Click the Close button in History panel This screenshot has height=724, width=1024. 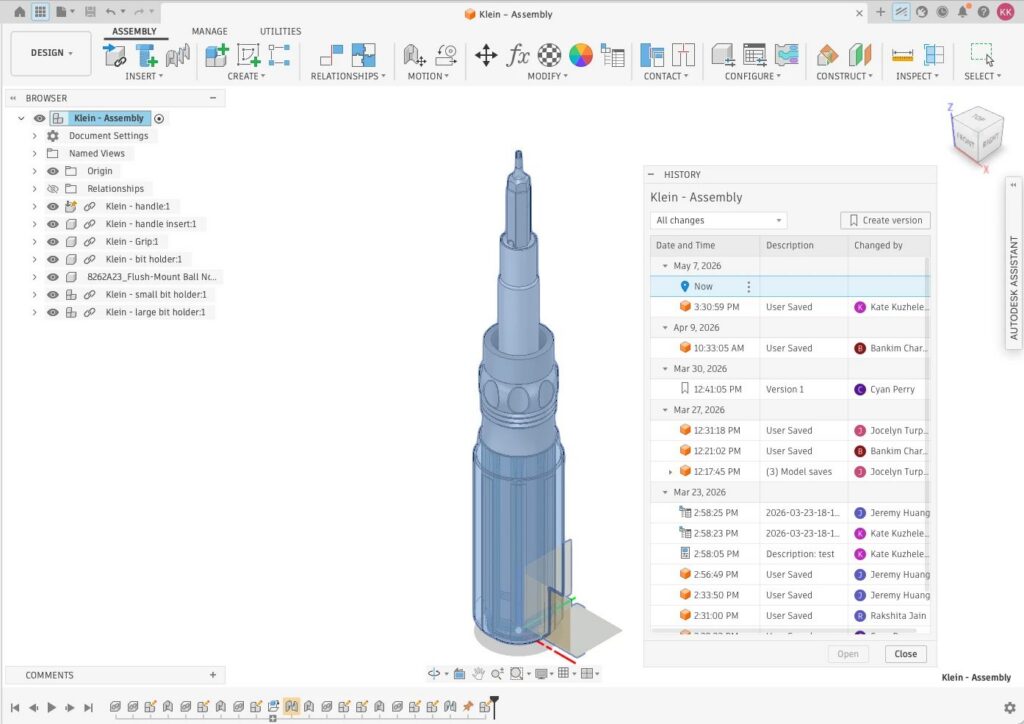tap(906, 654)
